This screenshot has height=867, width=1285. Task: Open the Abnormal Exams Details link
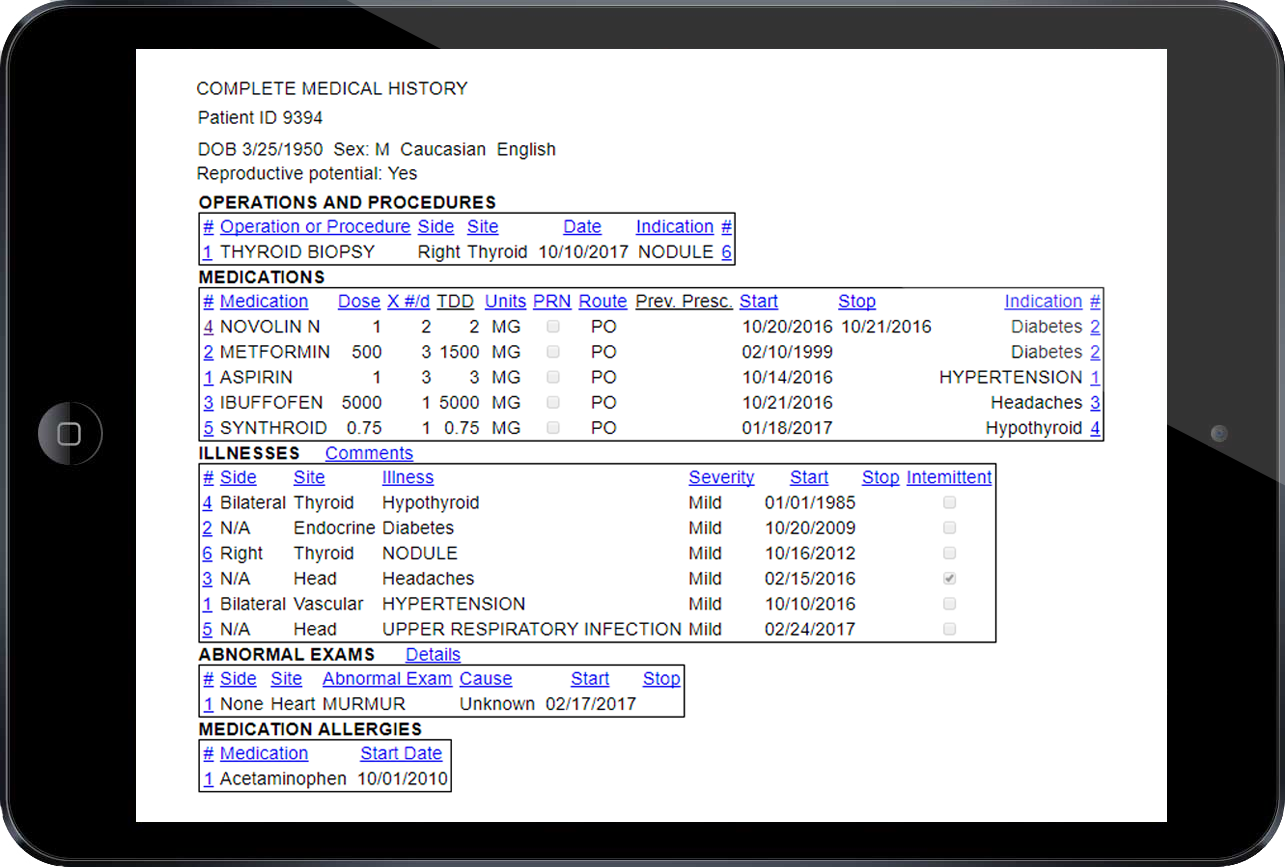click(x=432, y=655)
